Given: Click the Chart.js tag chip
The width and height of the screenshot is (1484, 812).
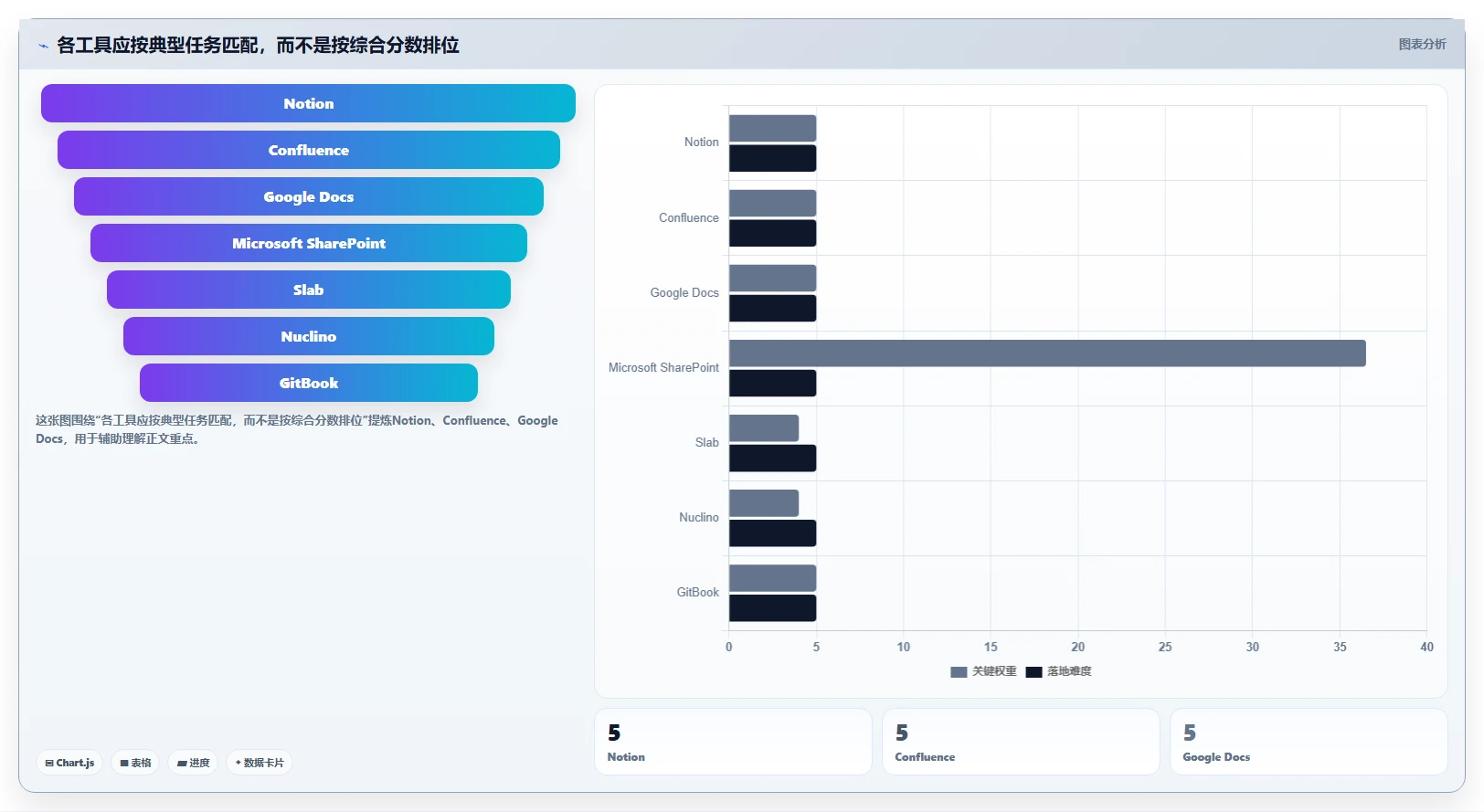Looking at the screenshot, I should pos(69,763).
